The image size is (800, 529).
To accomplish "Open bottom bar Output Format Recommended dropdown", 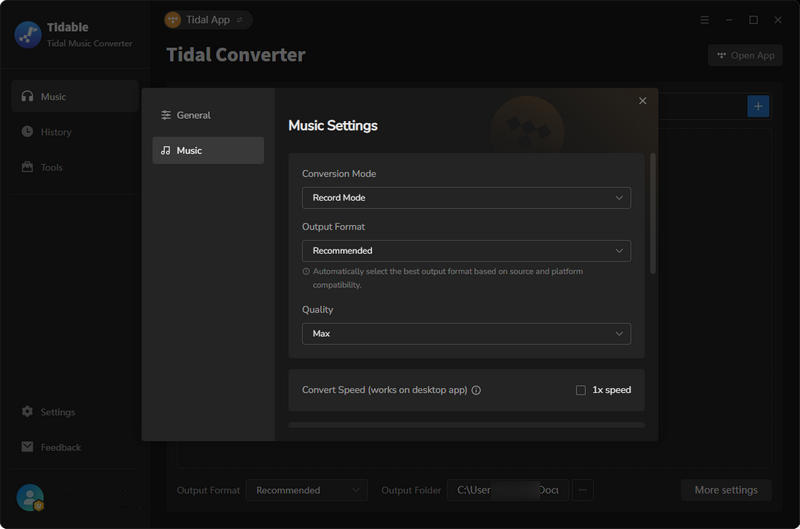I will (307, 490).
